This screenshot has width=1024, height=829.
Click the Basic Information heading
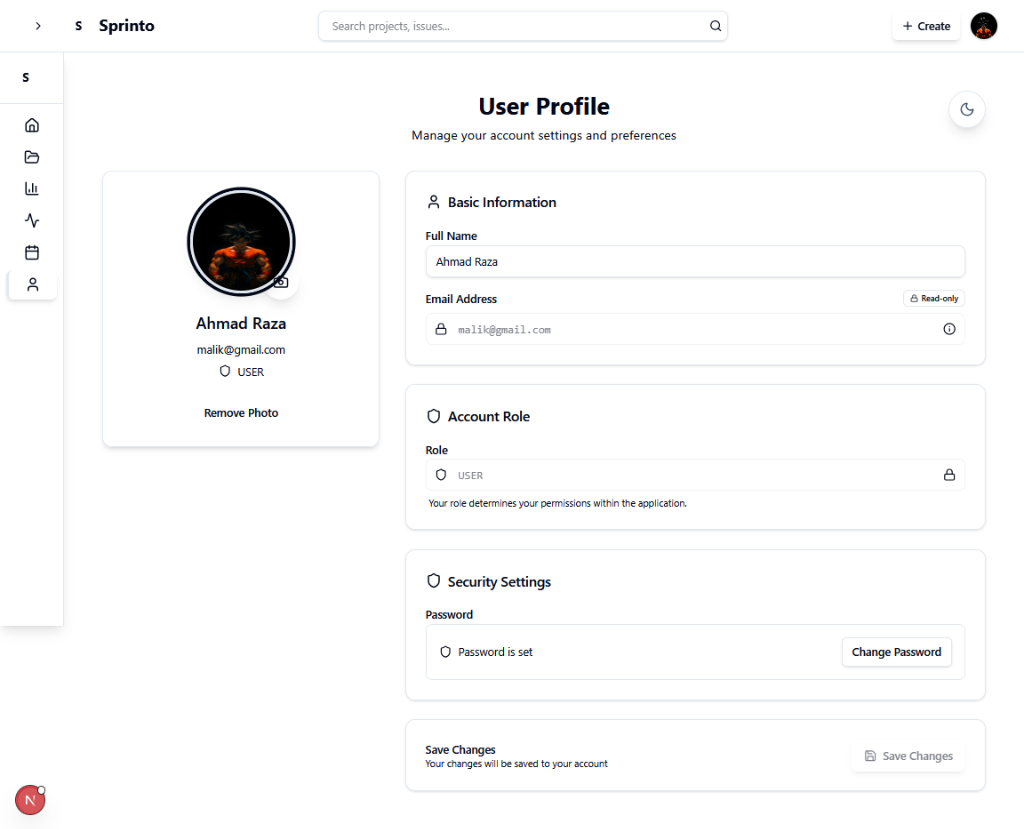click(502, 203)
